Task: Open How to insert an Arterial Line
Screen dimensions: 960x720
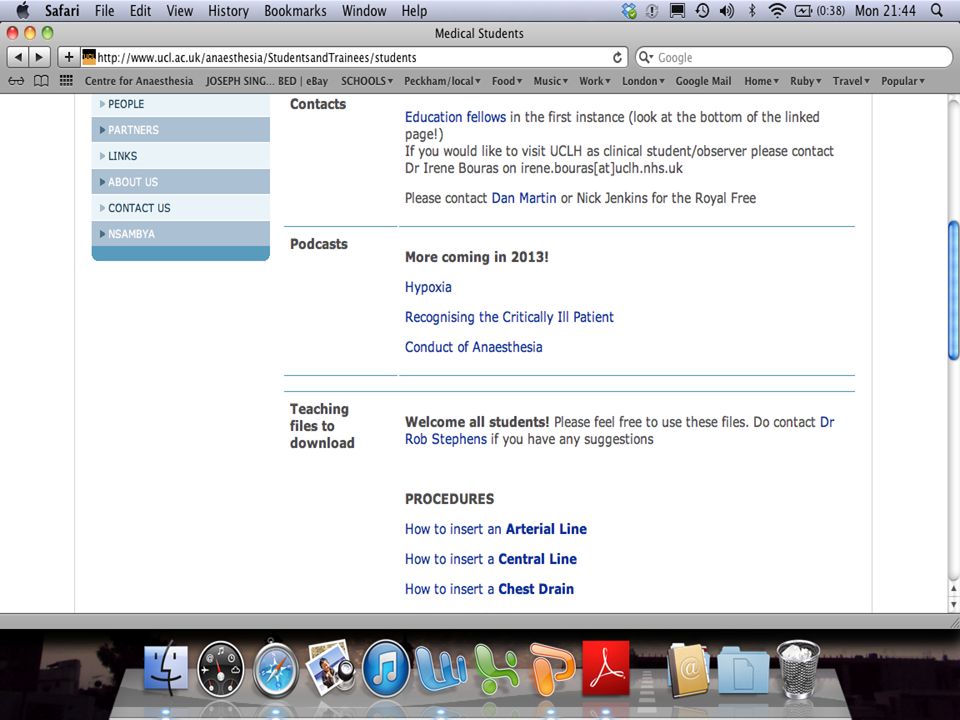Action: (495, 529)
